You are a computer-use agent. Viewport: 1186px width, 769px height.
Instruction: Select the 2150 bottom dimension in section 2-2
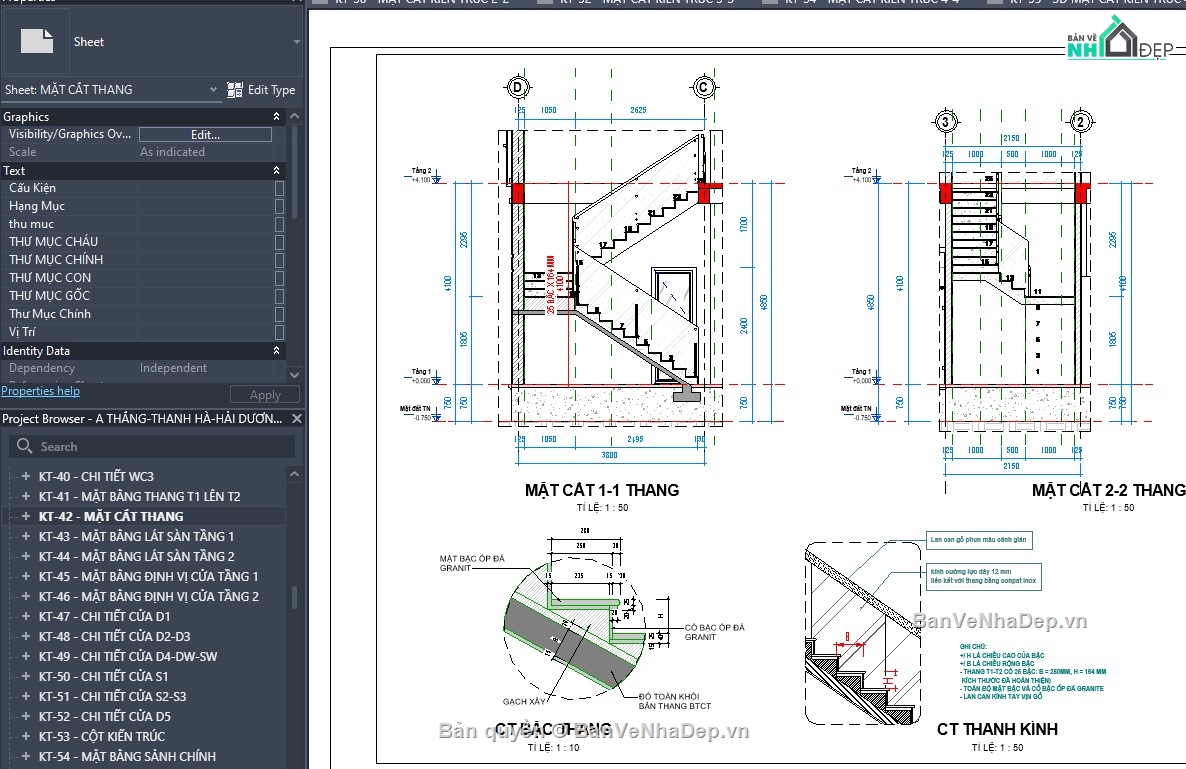(1011, 467)
